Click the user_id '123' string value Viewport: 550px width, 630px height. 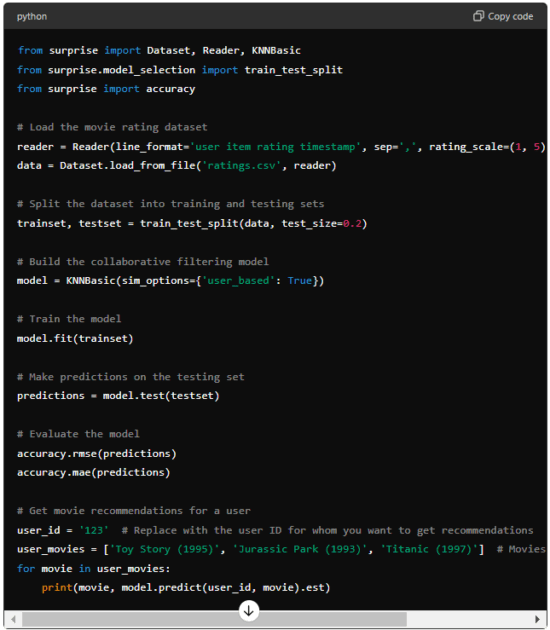click(x=94, y=530)
